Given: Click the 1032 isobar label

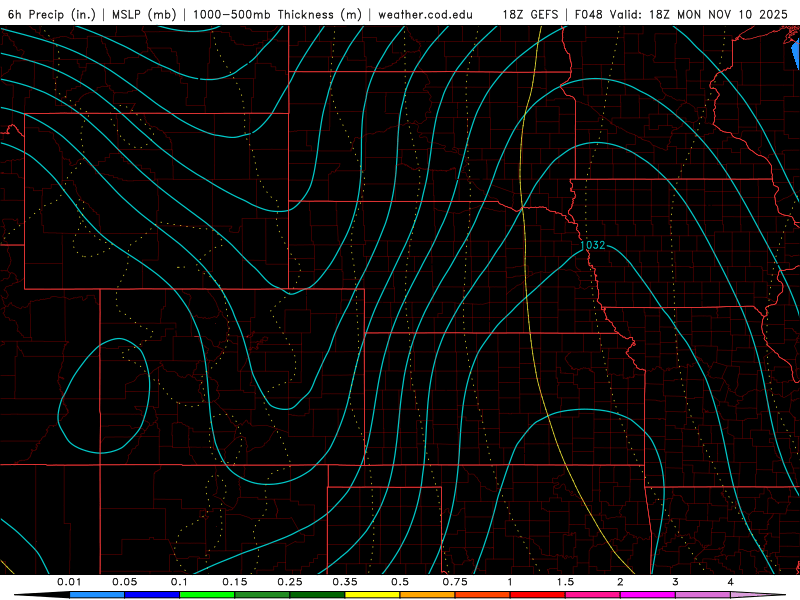Looking at the screenshot, I should click(592, 245).
